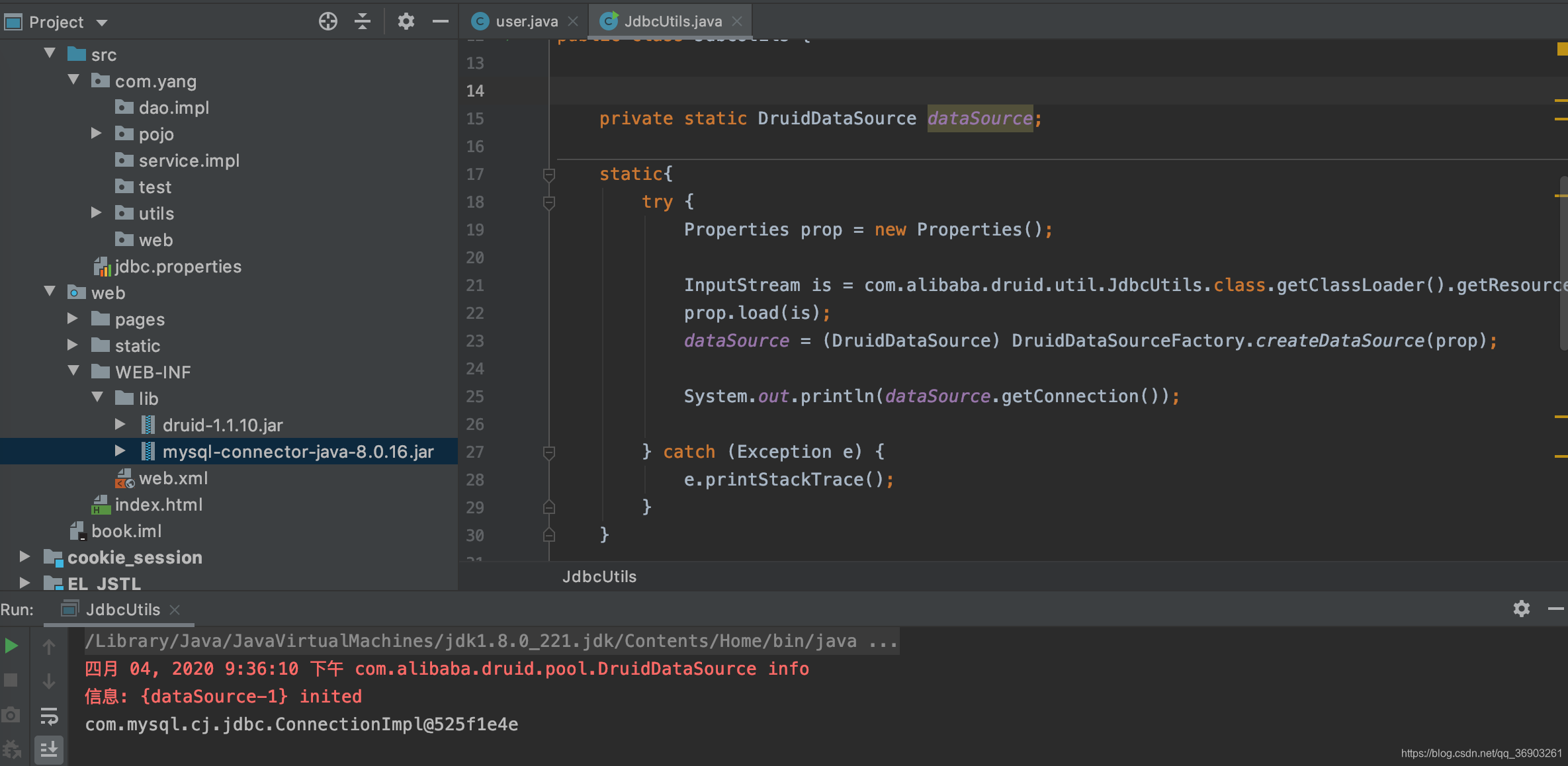This screenshot has width=1568, height=766.
Task: Select the web package under com.yang
Action: point(155,239)
